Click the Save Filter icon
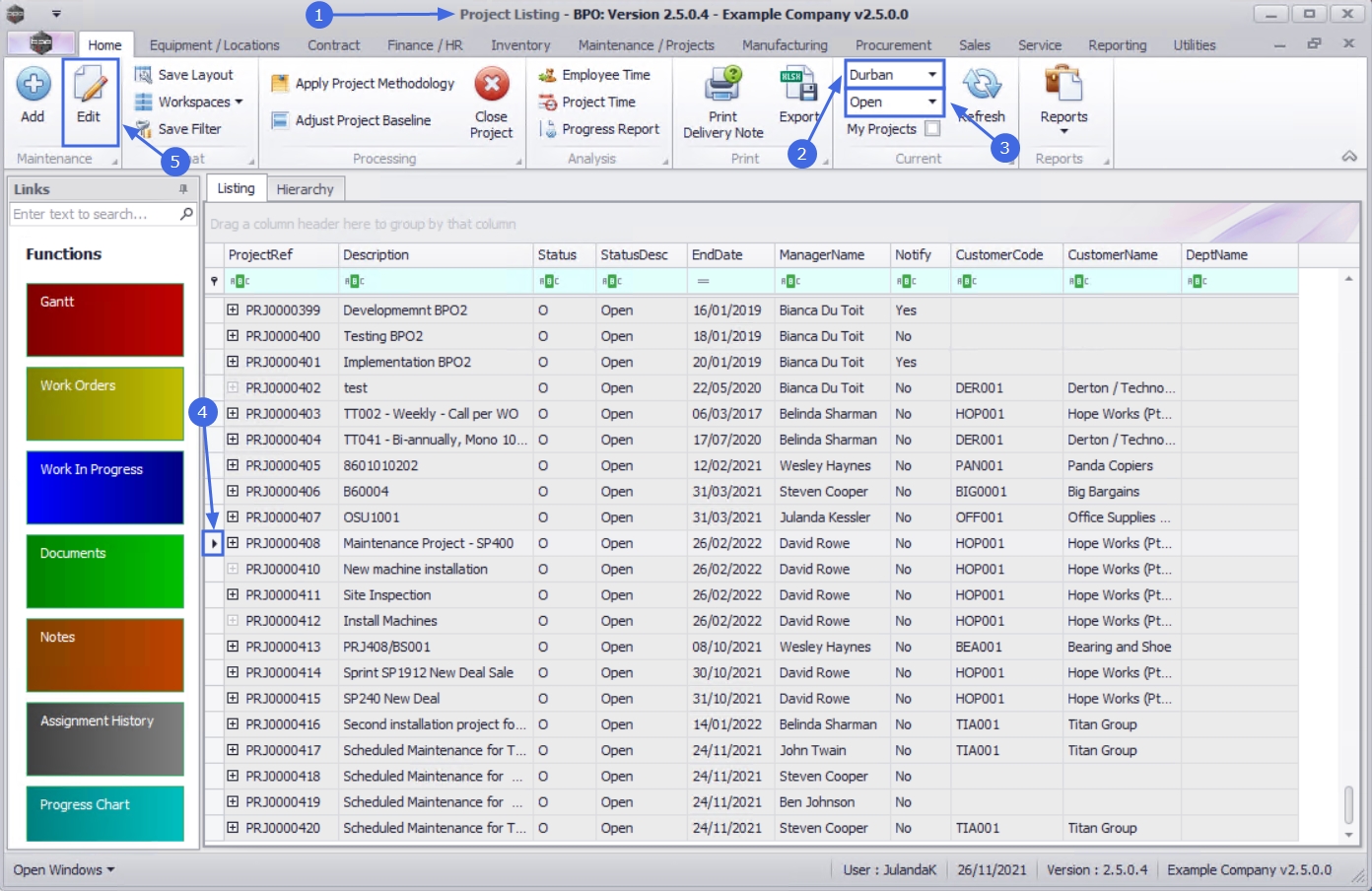This screenshot has width=1372, height=891. 143,129
